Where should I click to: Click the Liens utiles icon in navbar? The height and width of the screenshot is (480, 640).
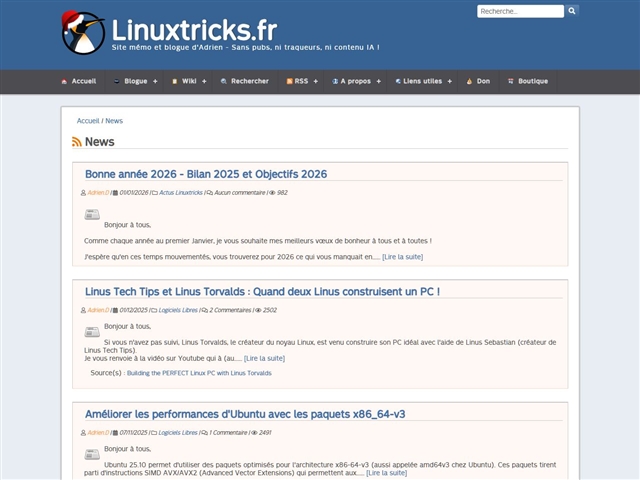click(x=398, y=81)
